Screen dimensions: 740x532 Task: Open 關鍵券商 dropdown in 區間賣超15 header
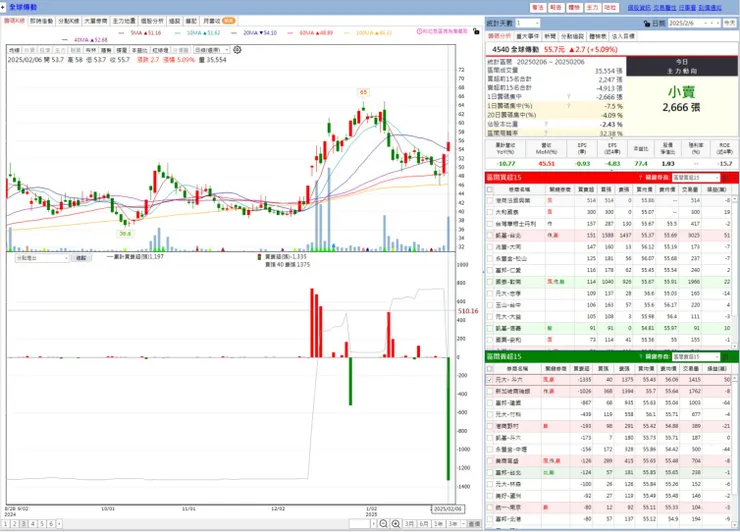click(x=696, y=356)
